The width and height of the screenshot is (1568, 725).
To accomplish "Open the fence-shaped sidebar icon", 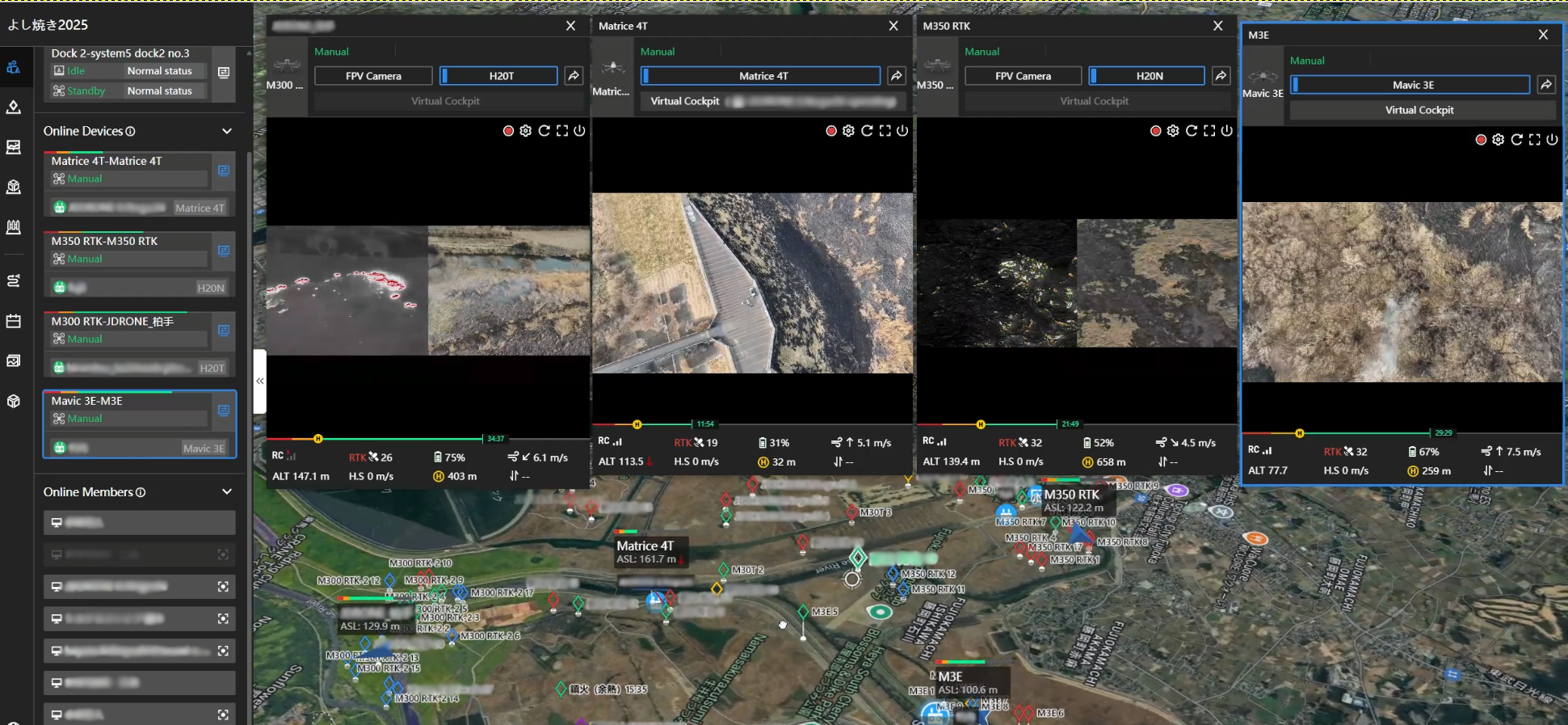I will point(14,227).
